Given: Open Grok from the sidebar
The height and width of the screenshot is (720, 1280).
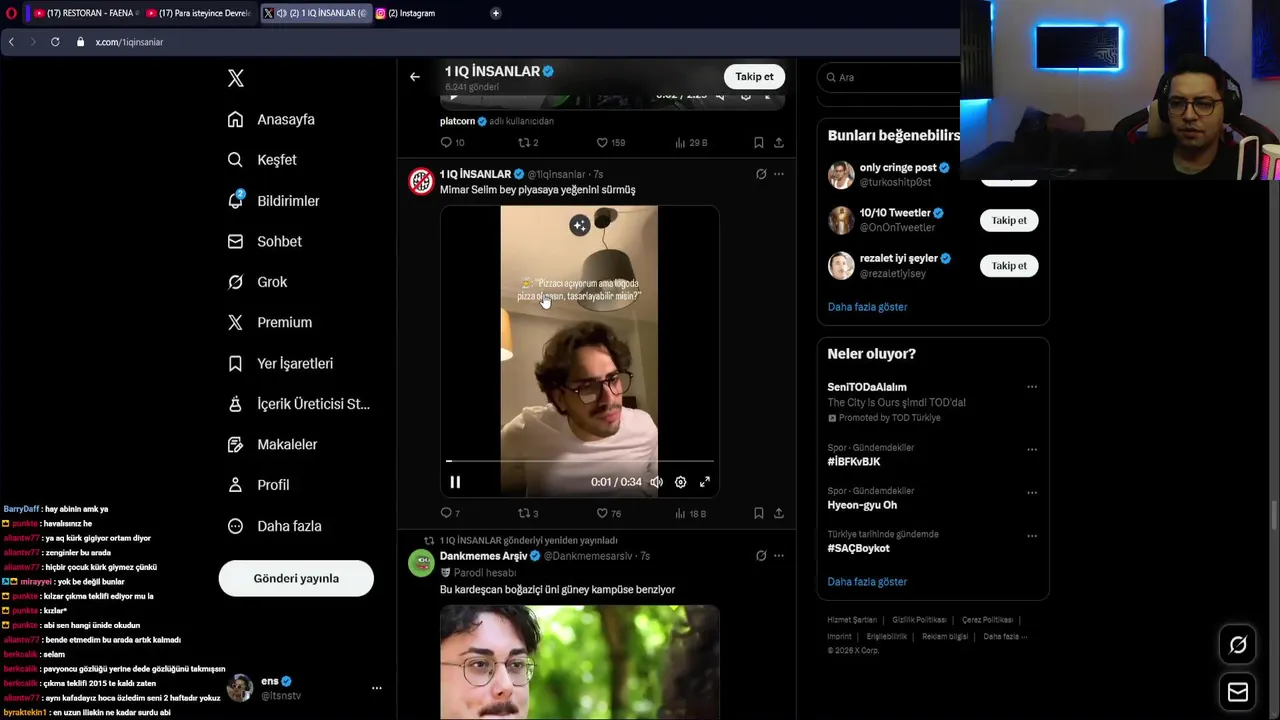Looking at the screenshot, I should click(257, 282).
